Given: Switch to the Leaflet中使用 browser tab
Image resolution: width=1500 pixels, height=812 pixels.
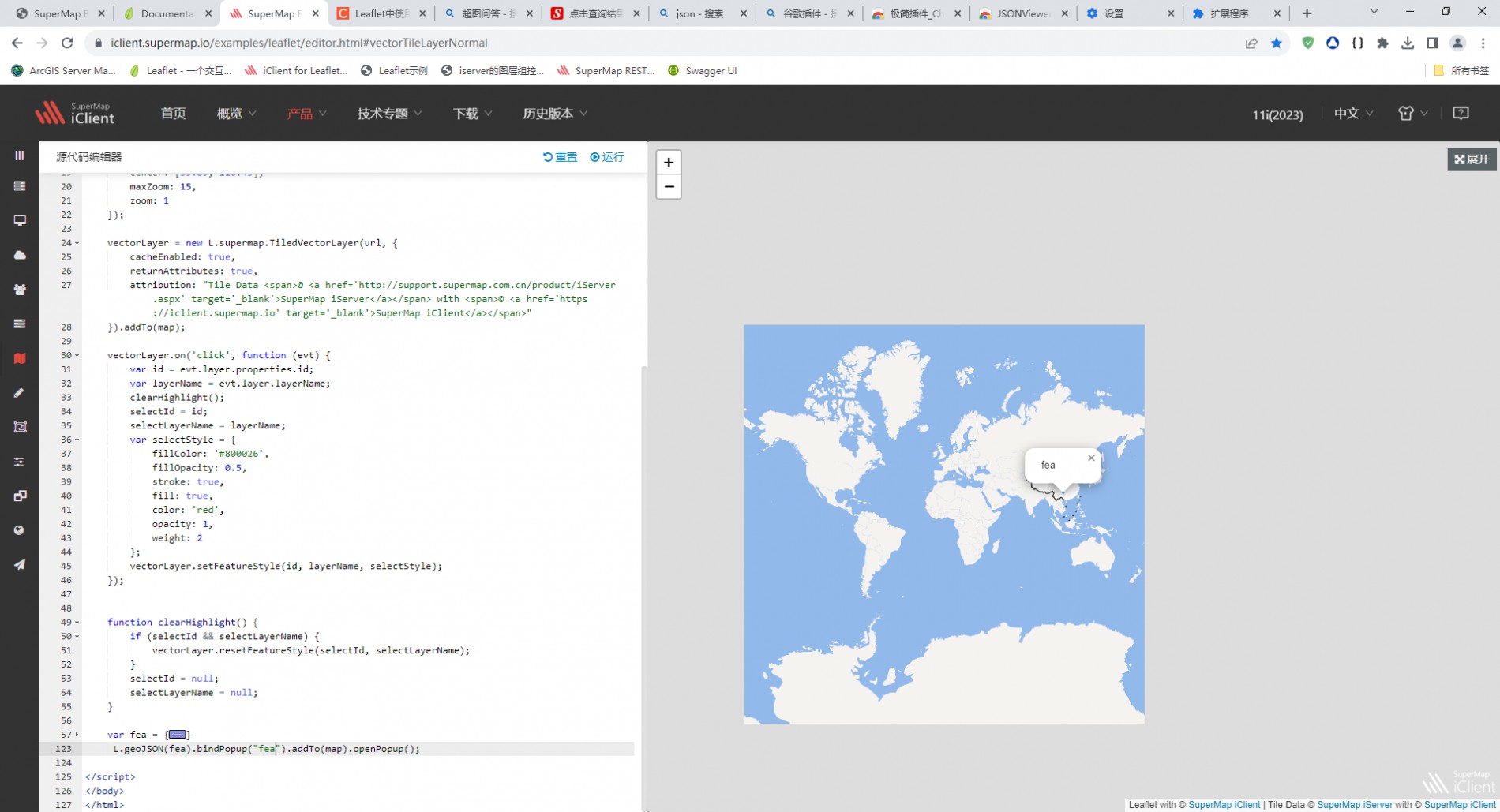Looking at the screenshot, I should 381,13.
